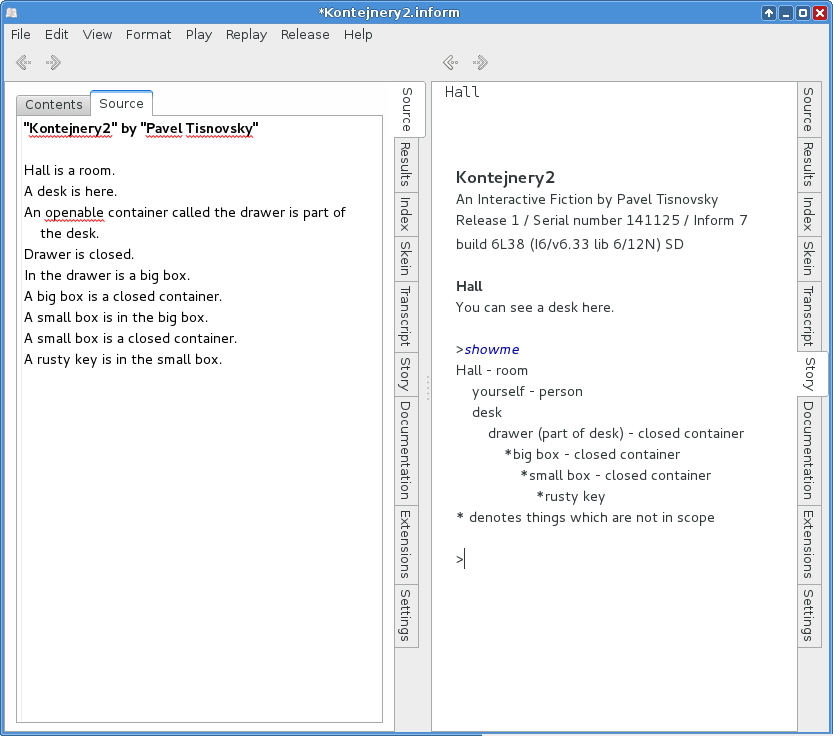The image size is (833, 736).
Task: Click source line "Hall is a room."
Action: coord(70,171)
